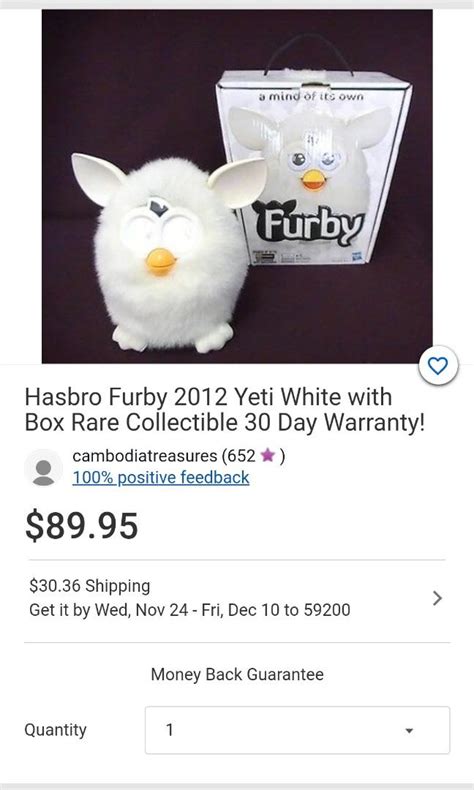Click the $89.95 price
Screen dimensions: 474x790
82,525
